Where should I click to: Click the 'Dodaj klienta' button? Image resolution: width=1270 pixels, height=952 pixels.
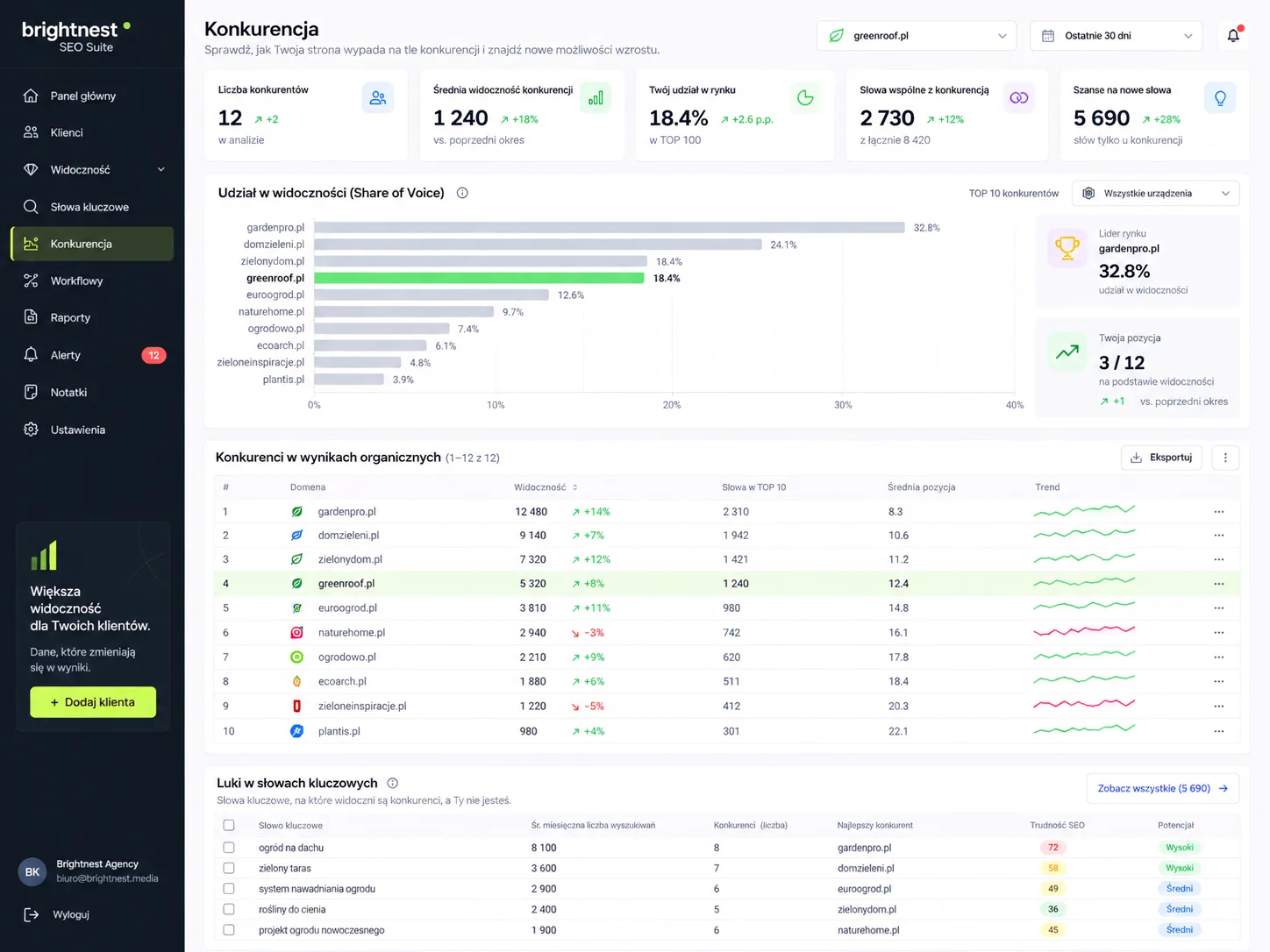[93, 702]
